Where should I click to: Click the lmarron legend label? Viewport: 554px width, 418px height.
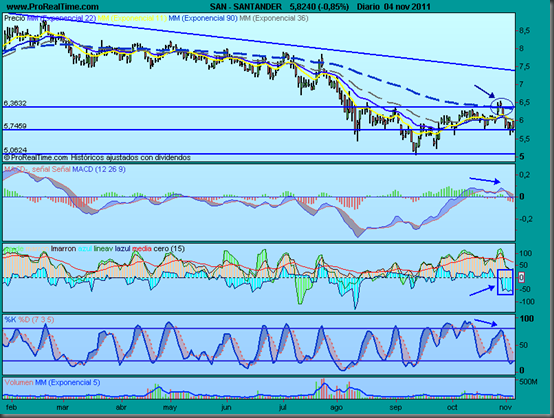tap(64, 249)
